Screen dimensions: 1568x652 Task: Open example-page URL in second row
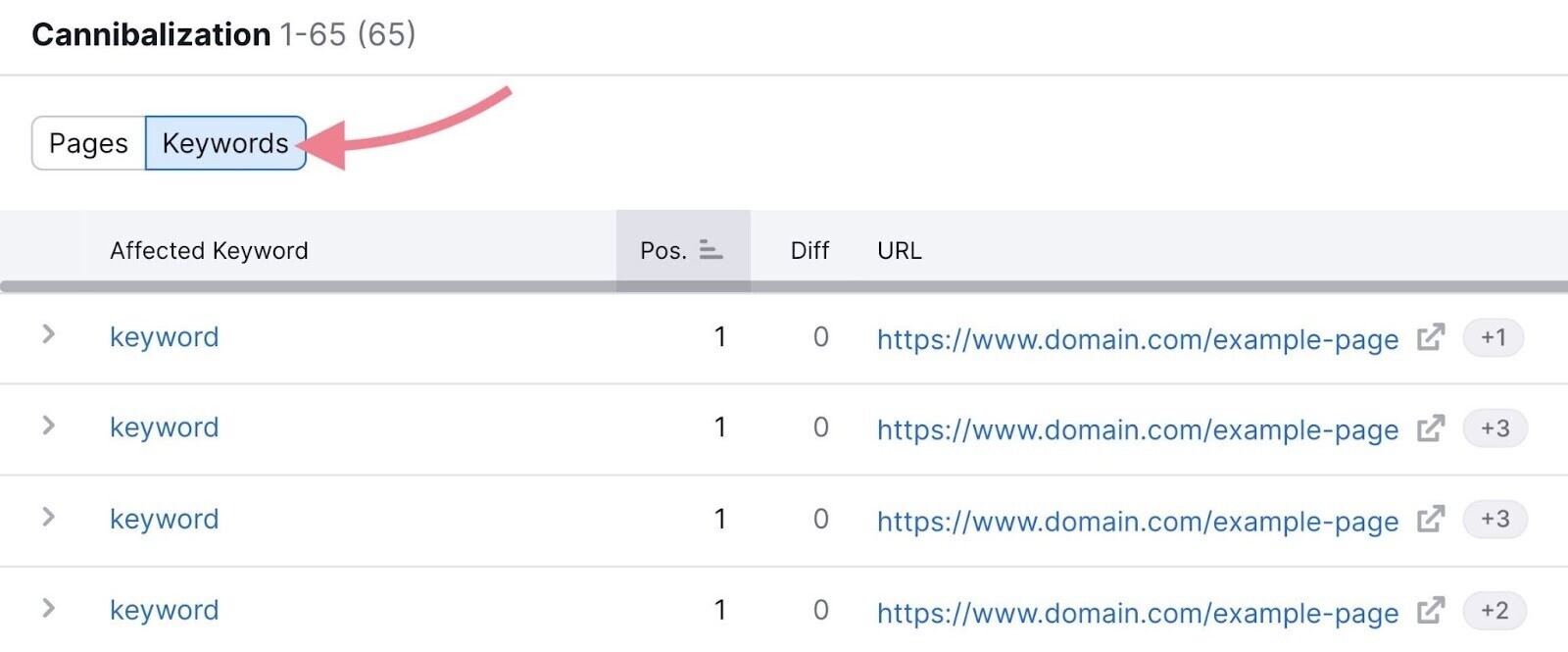pyautogui.click(x=1137, y=430)
